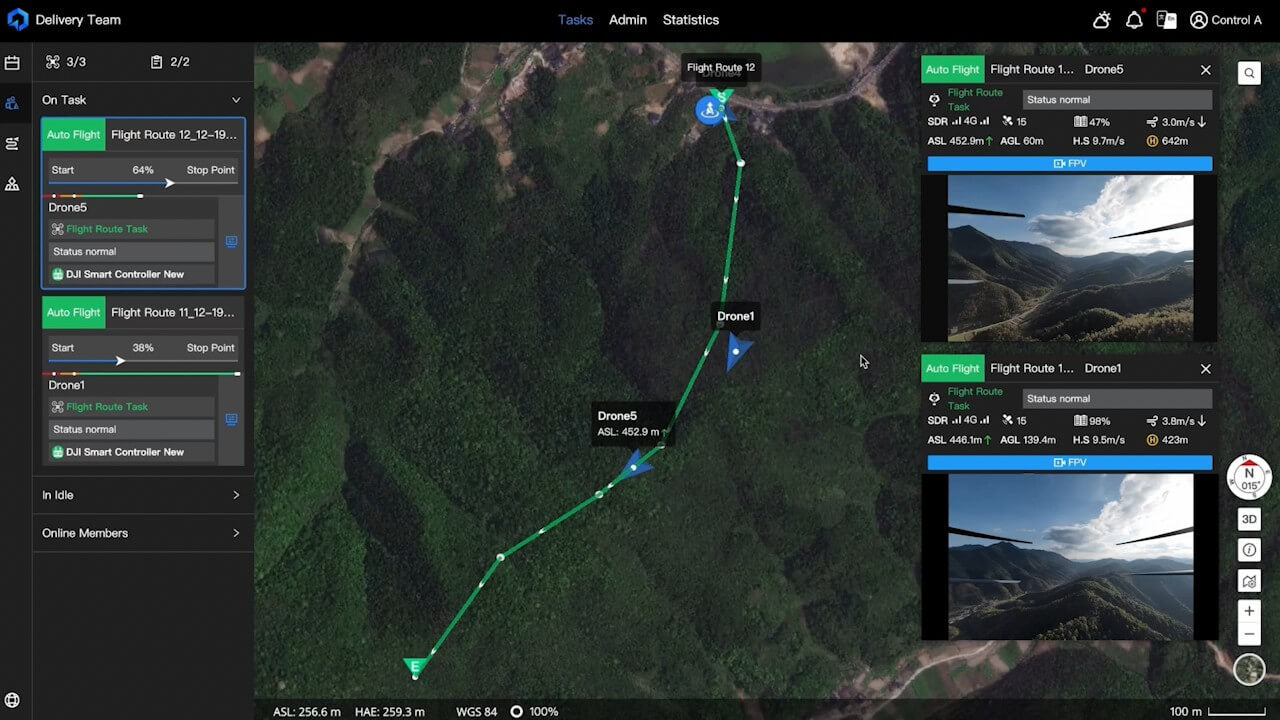Expand the Online Members section

pyautogui.click(x=236, y=533)
